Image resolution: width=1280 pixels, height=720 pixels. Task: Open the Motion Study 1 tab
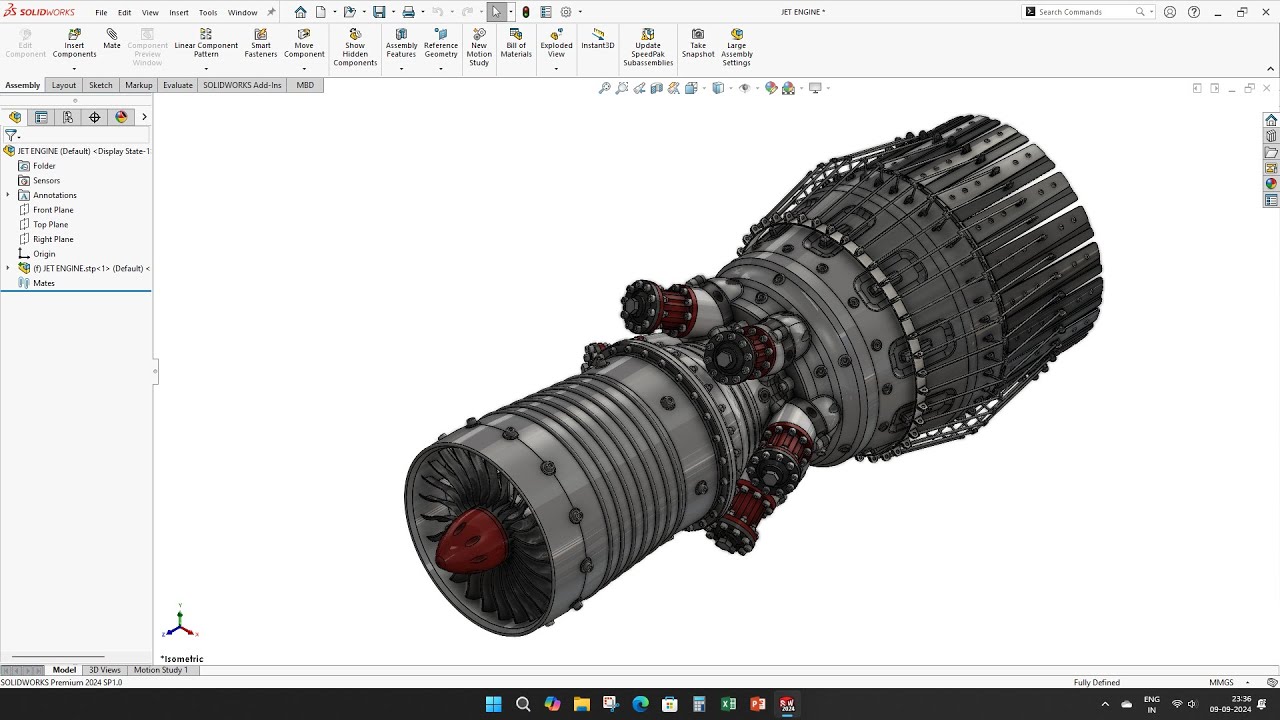pos(160,670)
